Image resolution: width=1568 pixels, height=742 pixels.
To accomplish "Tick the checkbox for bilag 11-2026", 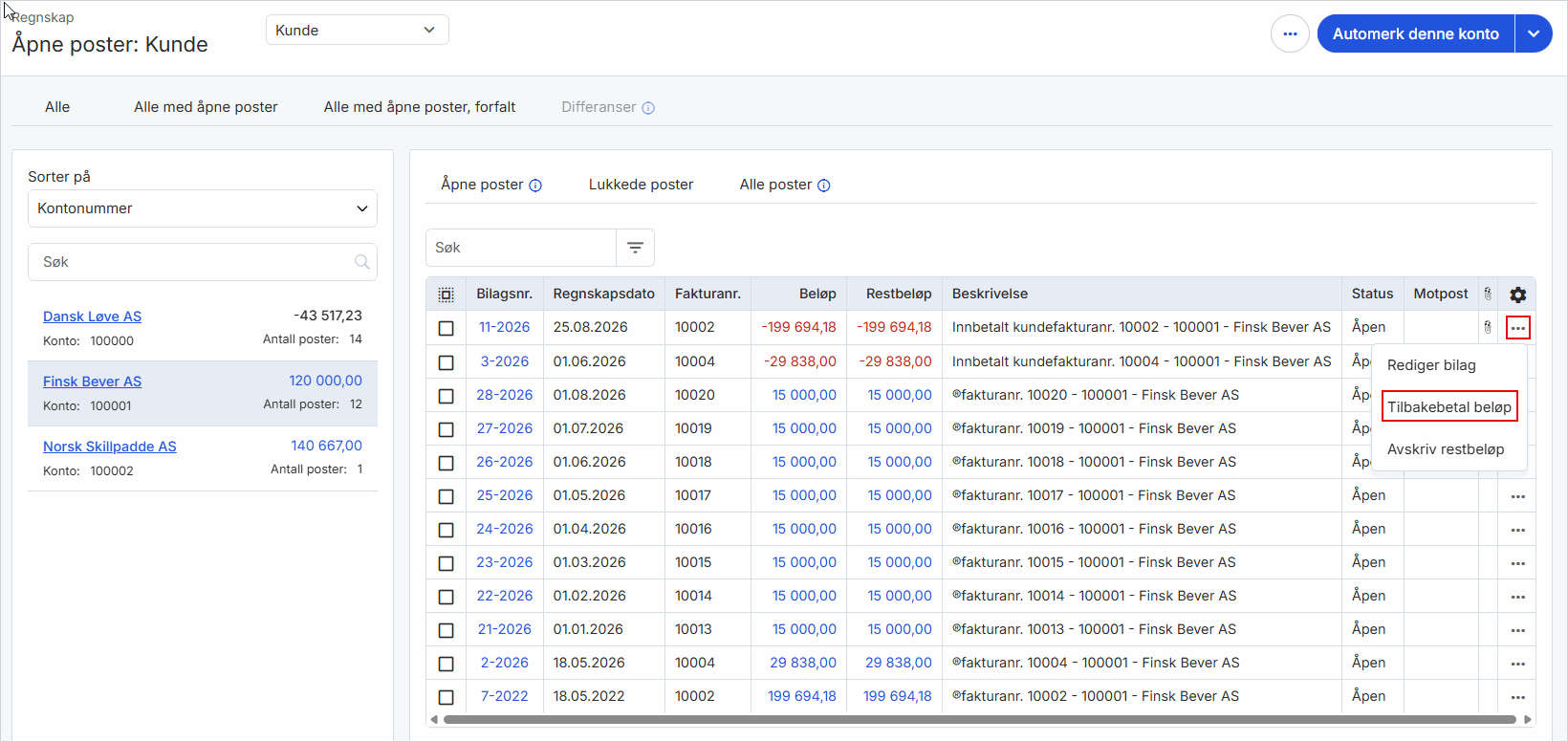I will coord(446,328).
